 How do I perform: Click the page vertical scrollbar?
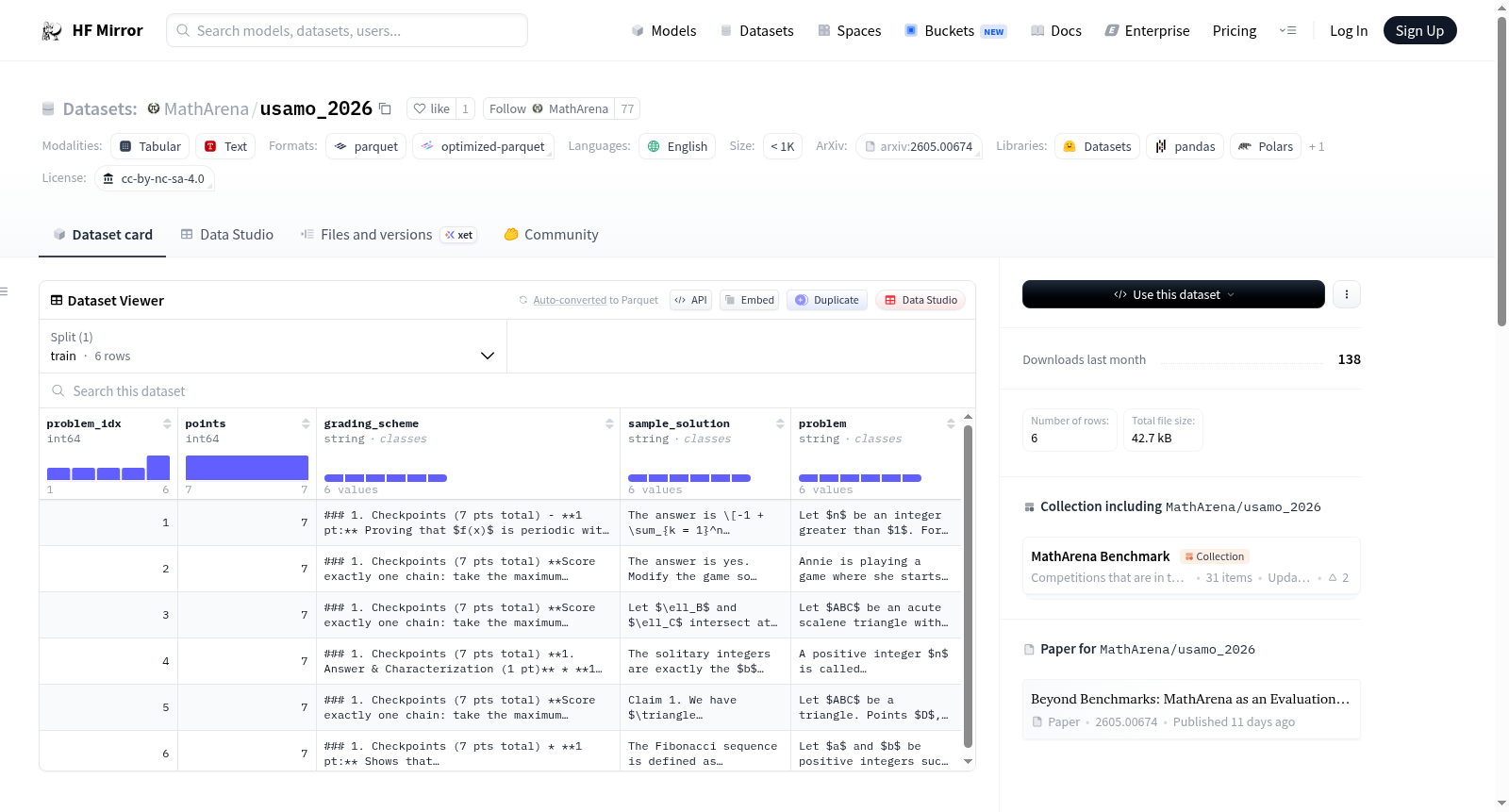click(x=1501, y=170)
